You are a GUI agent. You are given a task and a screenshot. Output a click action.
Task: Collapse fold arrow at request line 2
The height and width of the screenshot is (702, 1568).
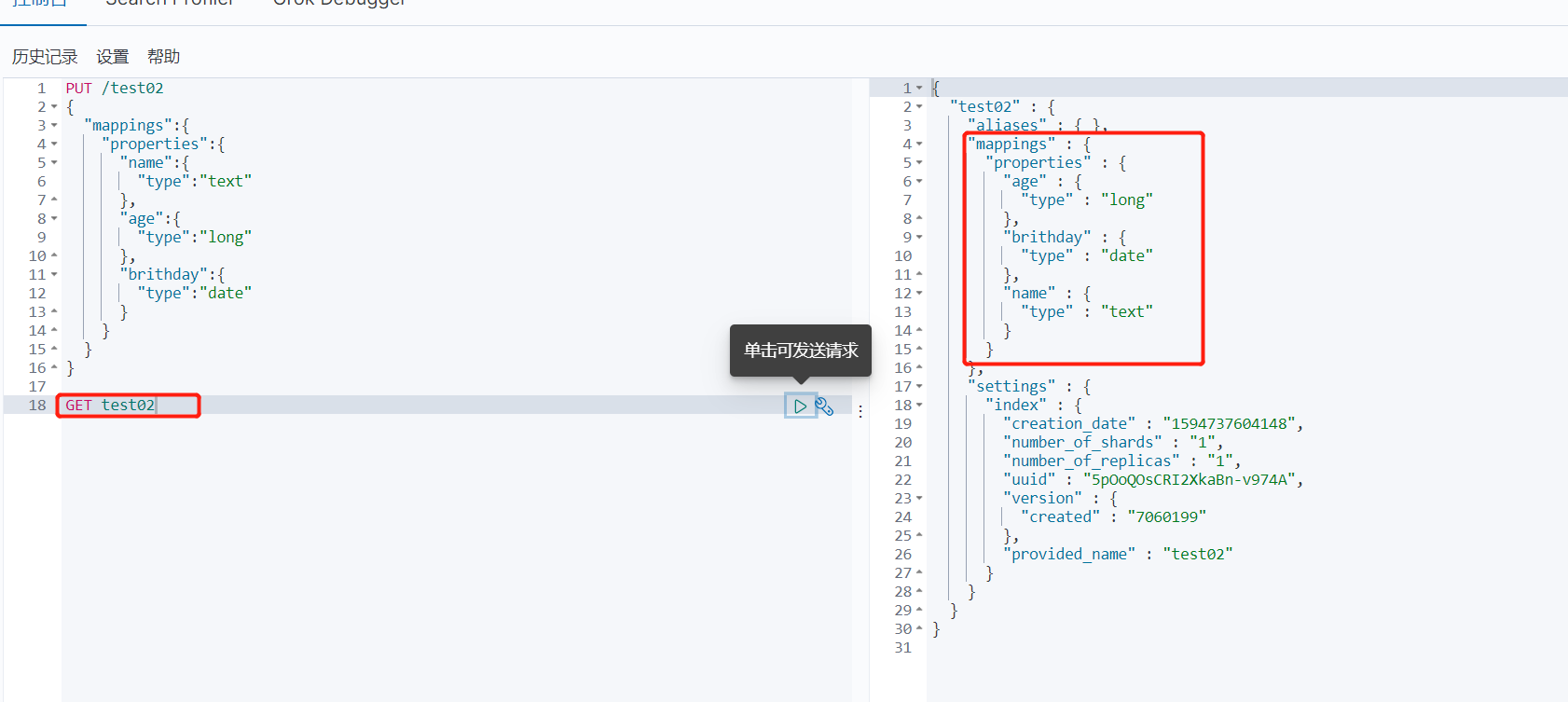54,107
